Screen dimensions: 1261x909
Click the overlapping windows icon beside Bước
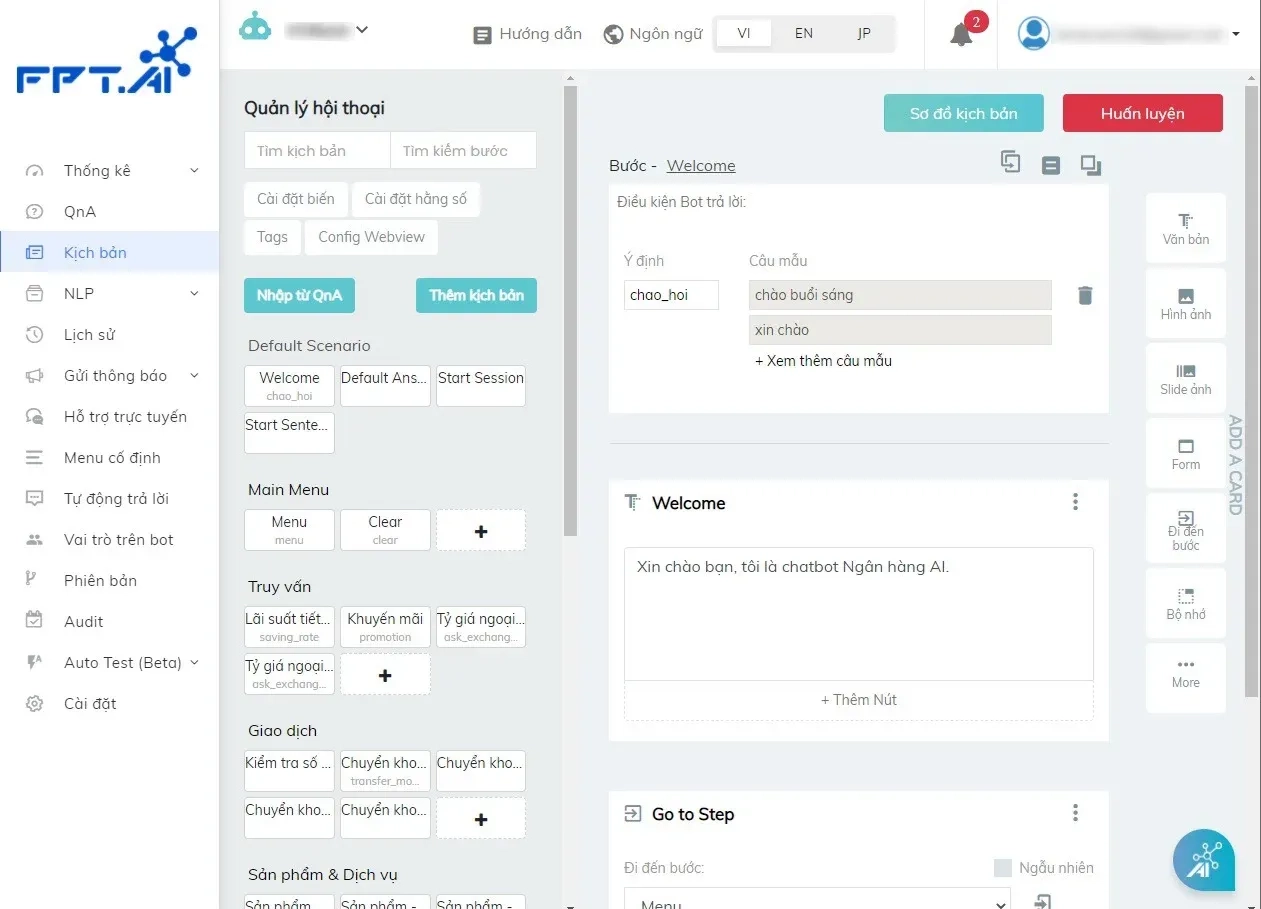click(1091, 166)
